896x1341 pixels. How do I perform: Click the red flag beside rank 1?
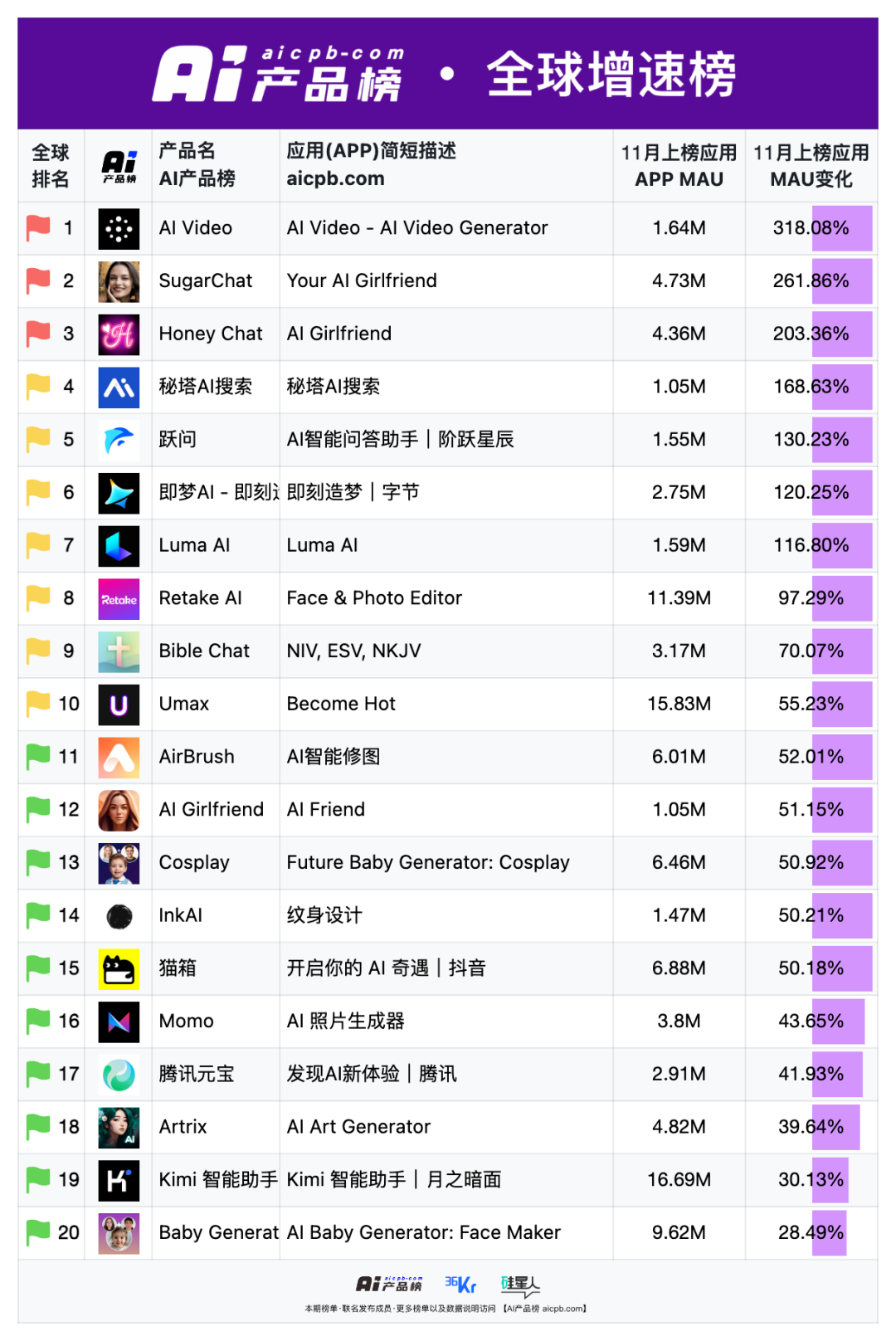(38, 227)
